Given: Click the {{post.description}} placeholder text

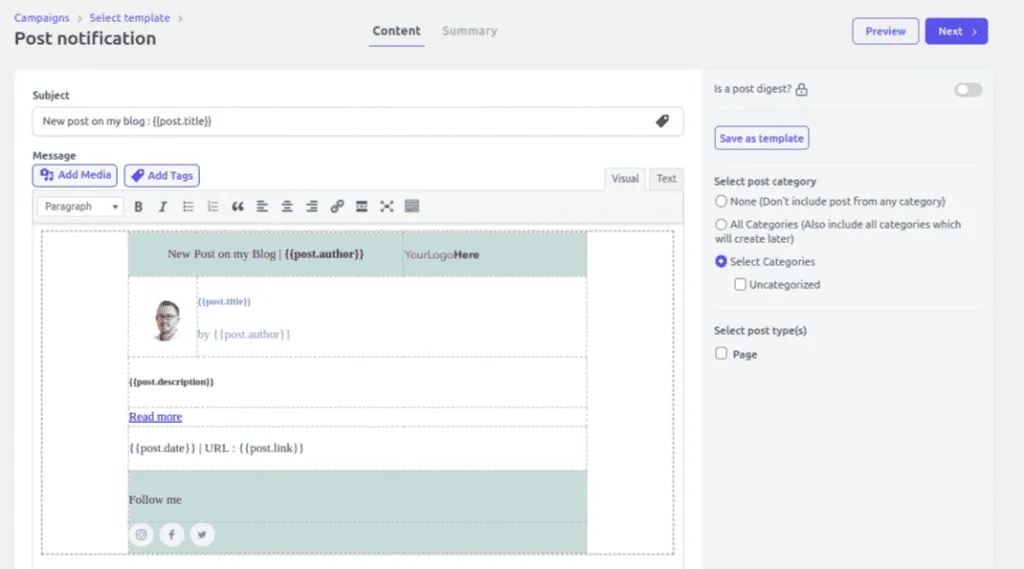Looking at the screenshot, I should [x=171, y=382].
